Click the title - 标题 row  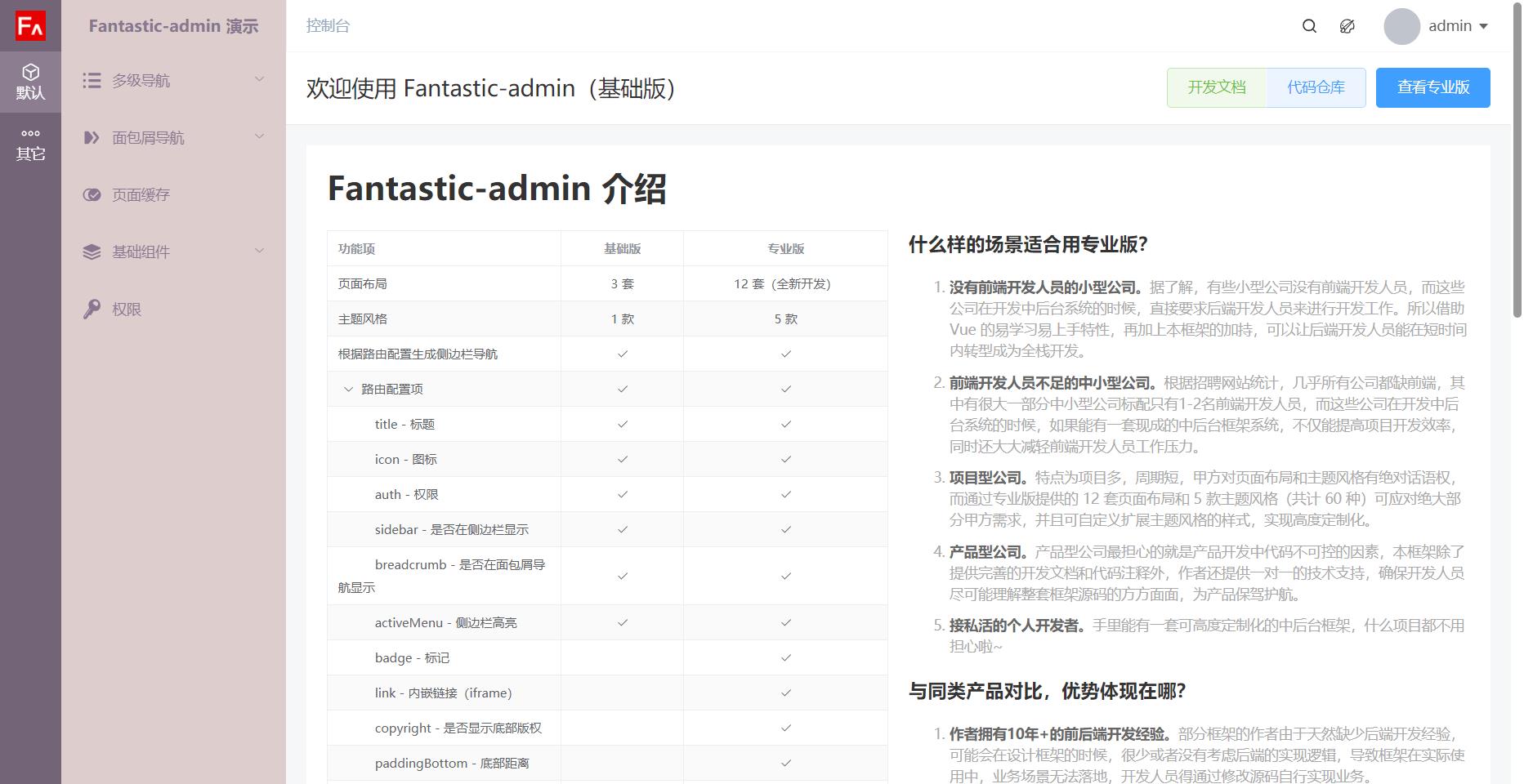point(607,424)
